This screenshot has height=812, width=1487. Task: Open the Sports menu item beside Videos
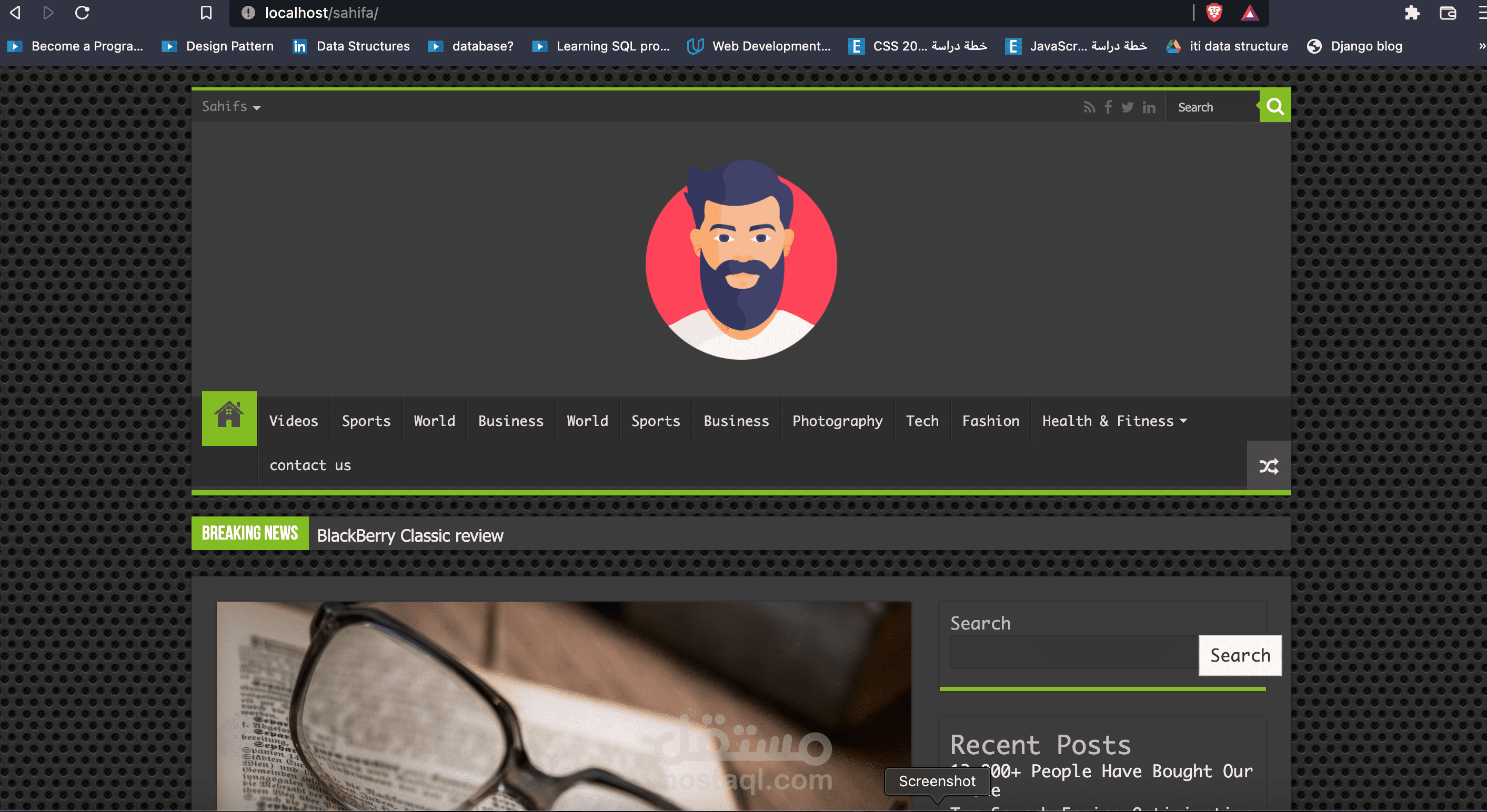tap(366, 421)
